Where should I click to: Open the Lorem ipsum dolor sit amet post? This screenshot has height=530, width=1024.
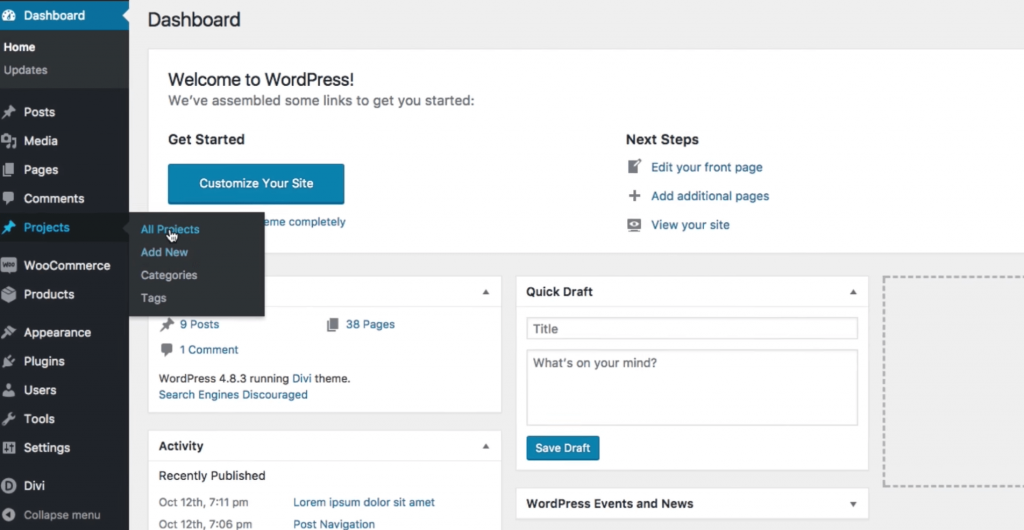coord(364,503)
